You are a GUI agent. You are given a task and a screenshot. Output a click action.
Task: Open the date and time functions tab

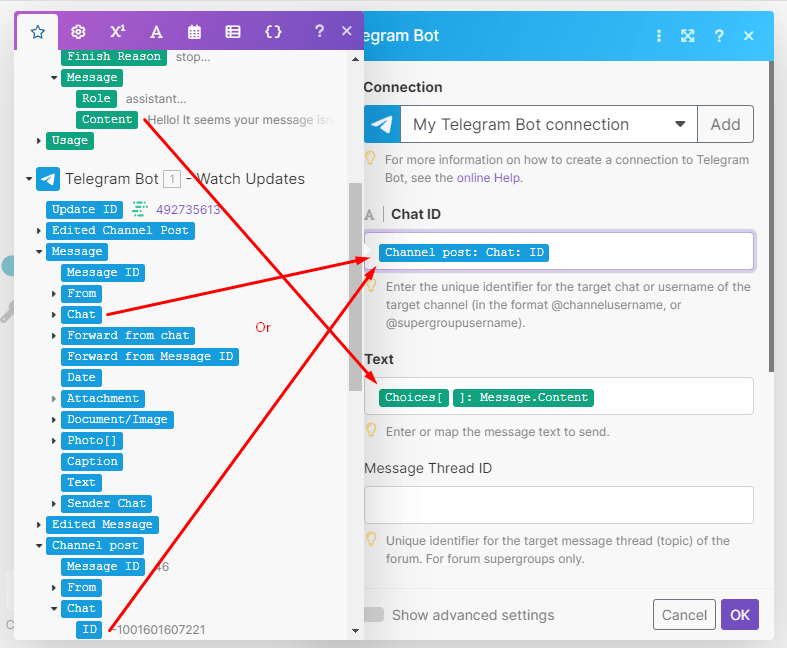click(x=195, y=31)
